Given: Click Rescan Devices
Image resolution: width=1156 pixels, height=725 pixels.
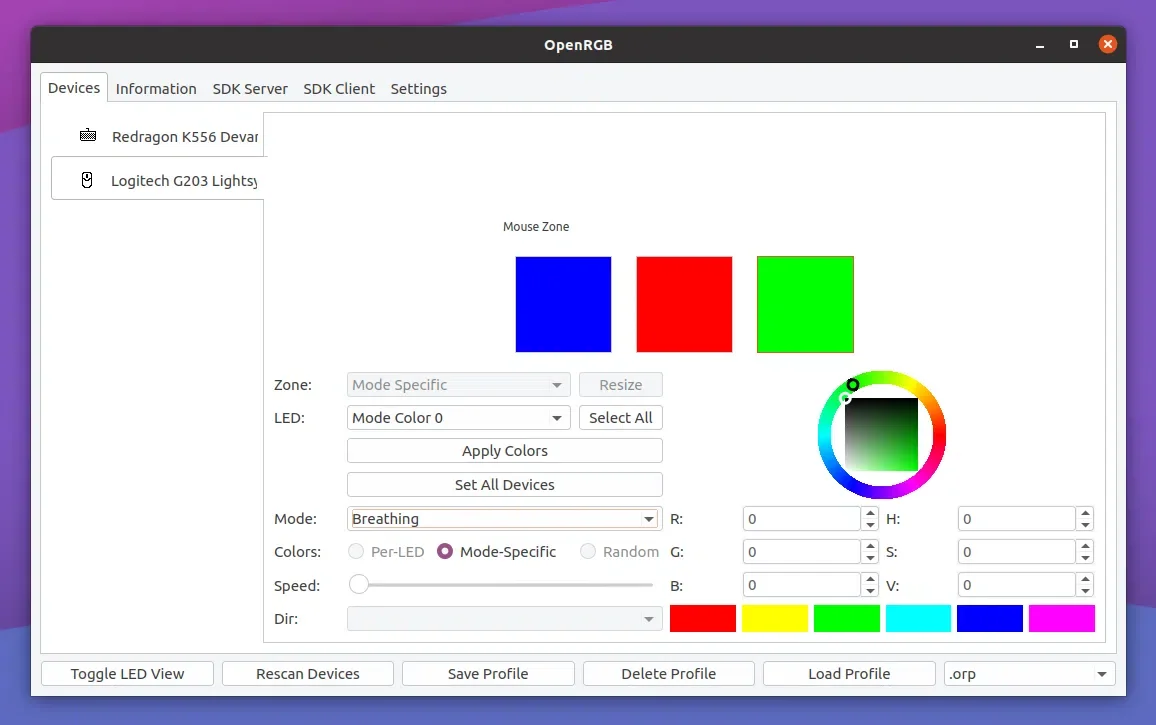Looking at the screenshot, I should point(307,673).
